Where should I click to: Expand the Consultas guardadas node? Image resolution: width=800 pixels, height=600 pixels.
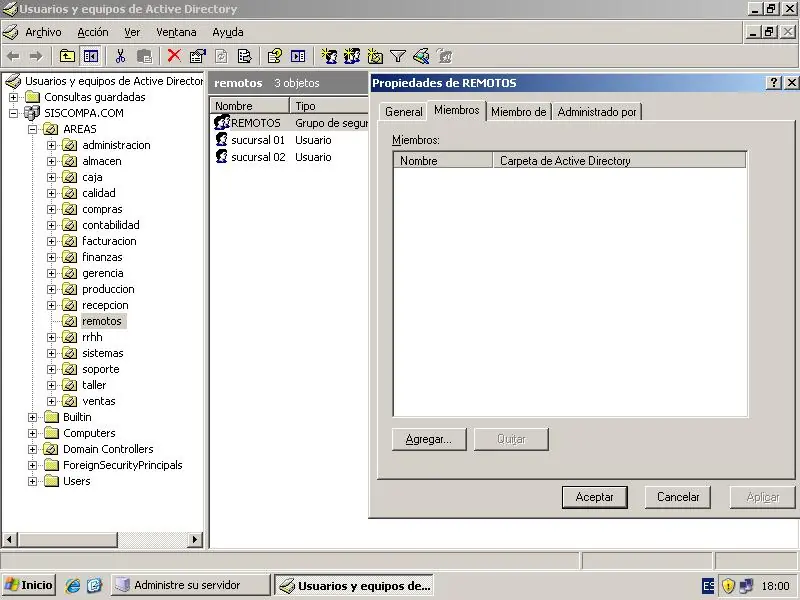coord(13,97)
